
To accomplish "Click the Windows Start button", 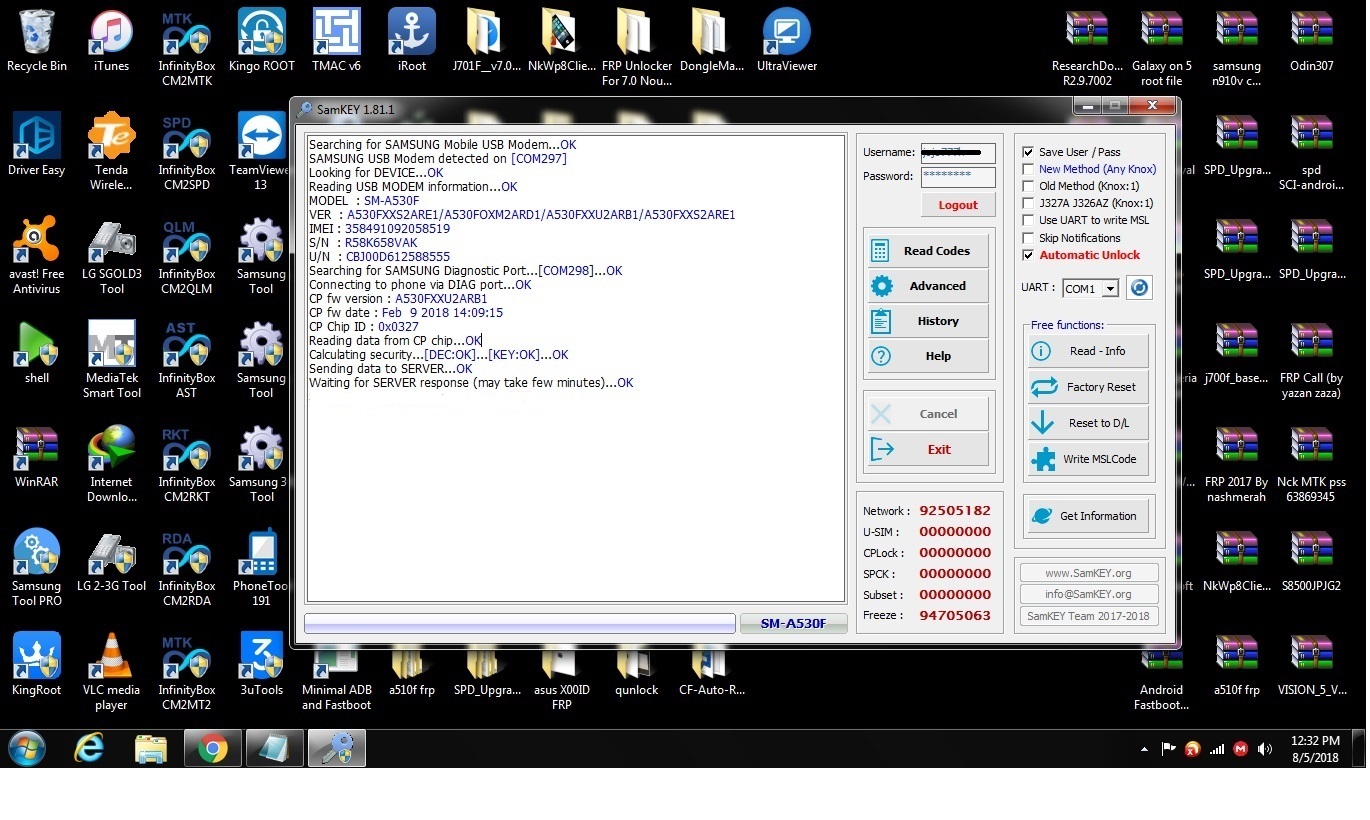I will click(x=27, y=749).
